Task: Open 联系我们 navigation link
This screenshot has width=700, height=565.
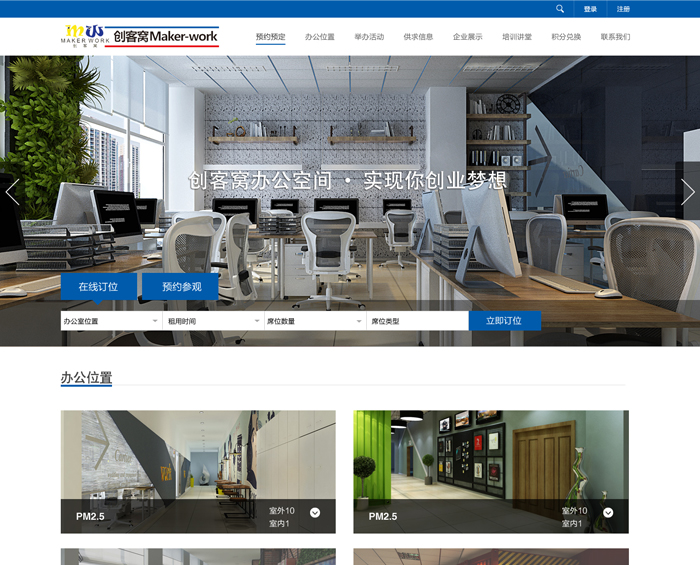Action: click(615, 37)
